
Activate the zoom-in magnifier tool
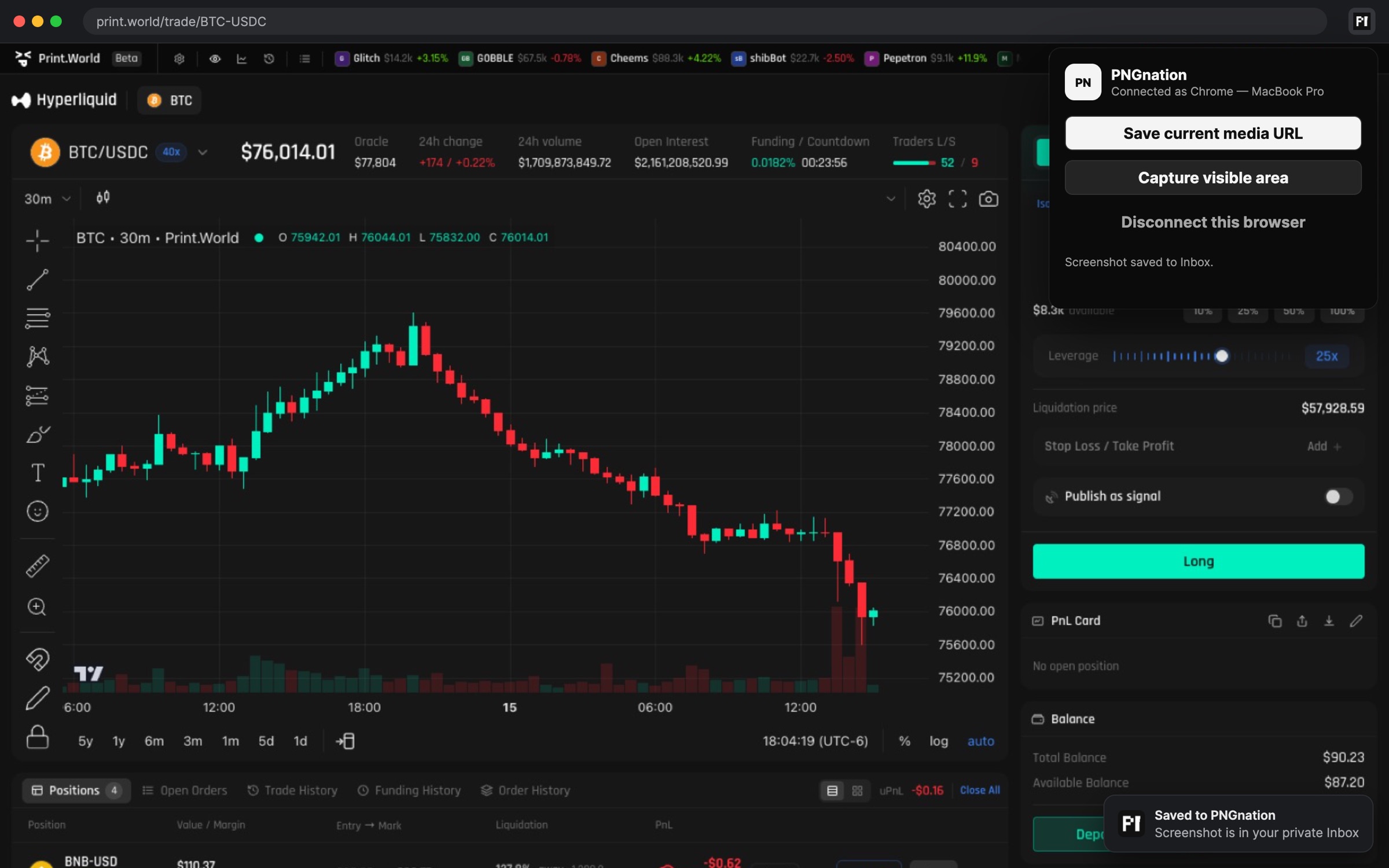point(38,606)
